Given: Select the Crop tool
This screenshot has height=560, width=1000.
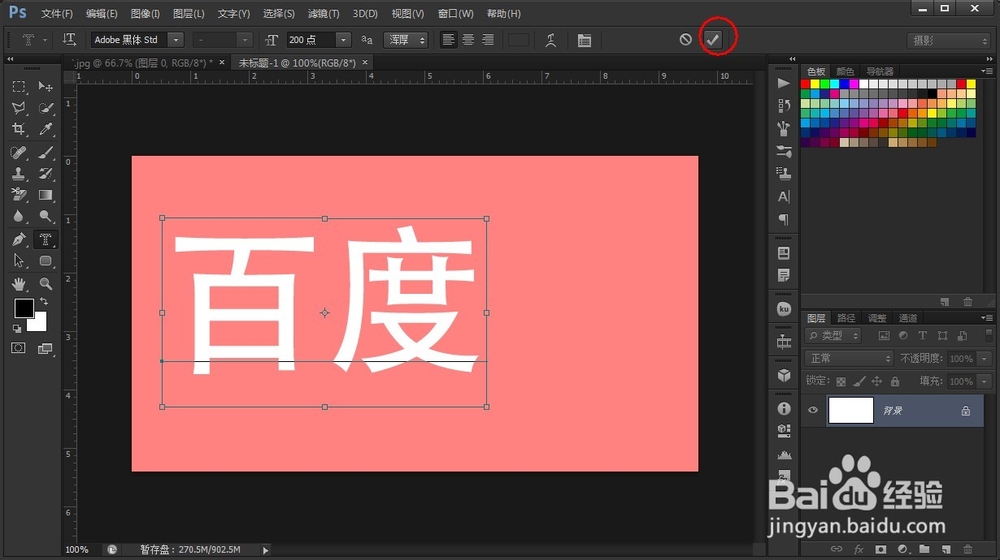Looking at the screenshot, I should [x=18, y=129].
